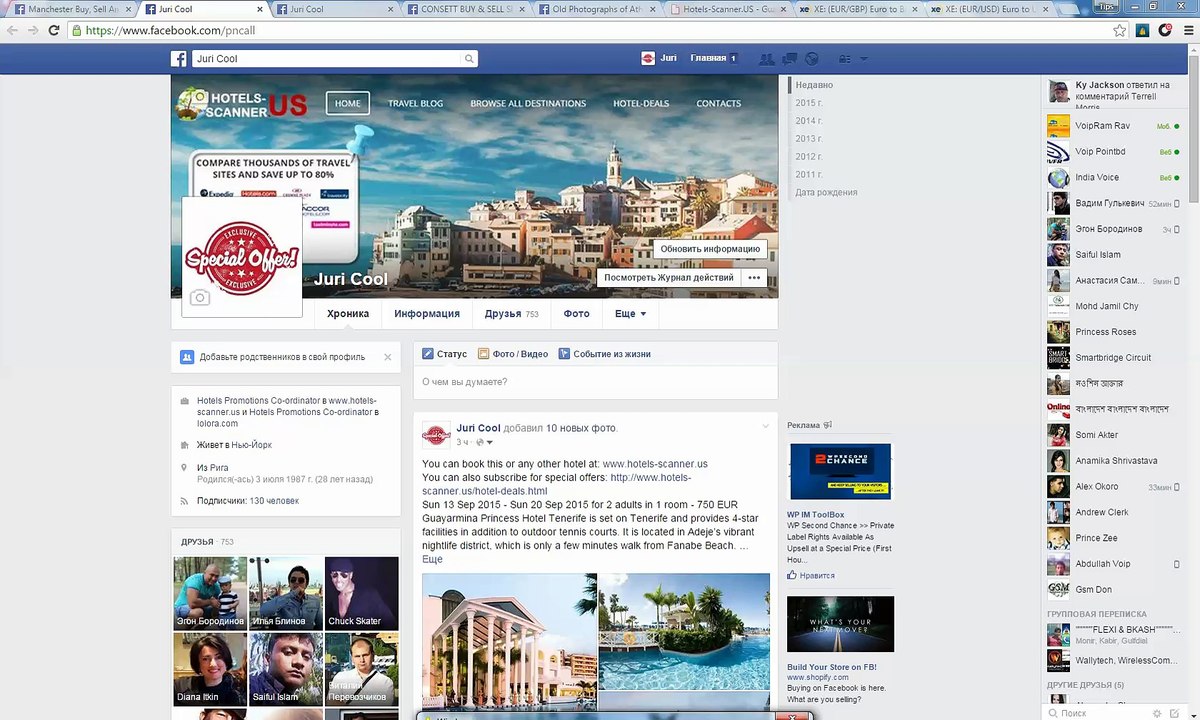
Task: Bookmark page with star icon
Action: click(x=1120, y=30)
